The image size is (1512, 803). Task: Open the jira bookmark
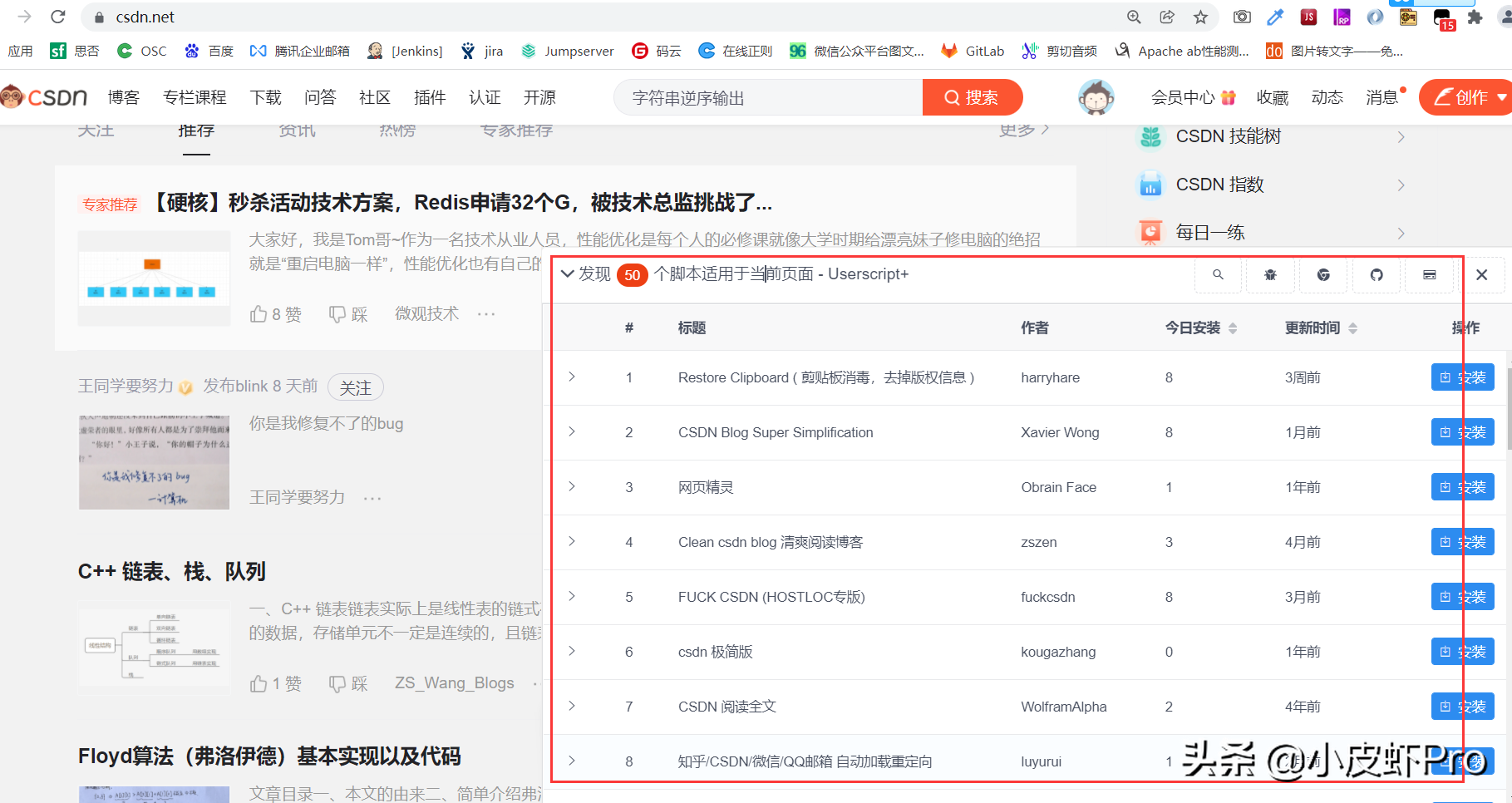pos(482,51)
